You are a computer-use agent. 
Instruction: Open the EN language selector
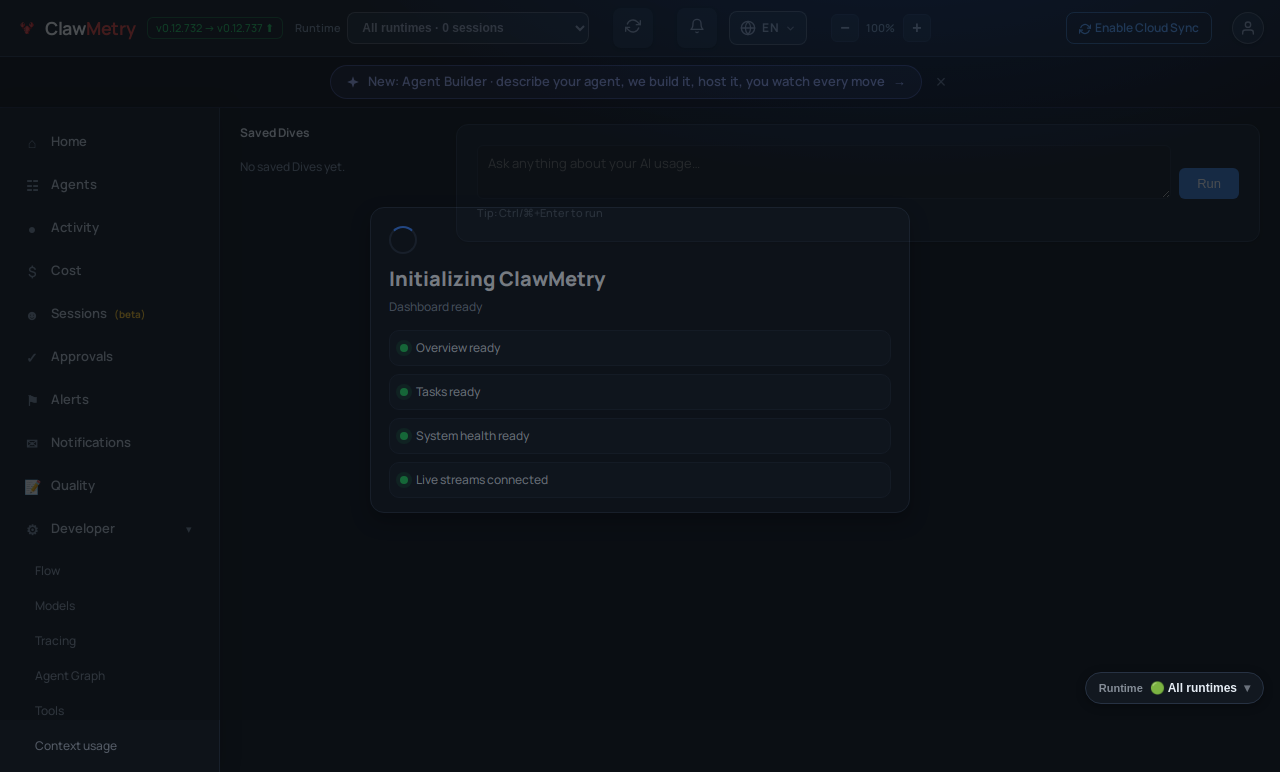(768, 28)
